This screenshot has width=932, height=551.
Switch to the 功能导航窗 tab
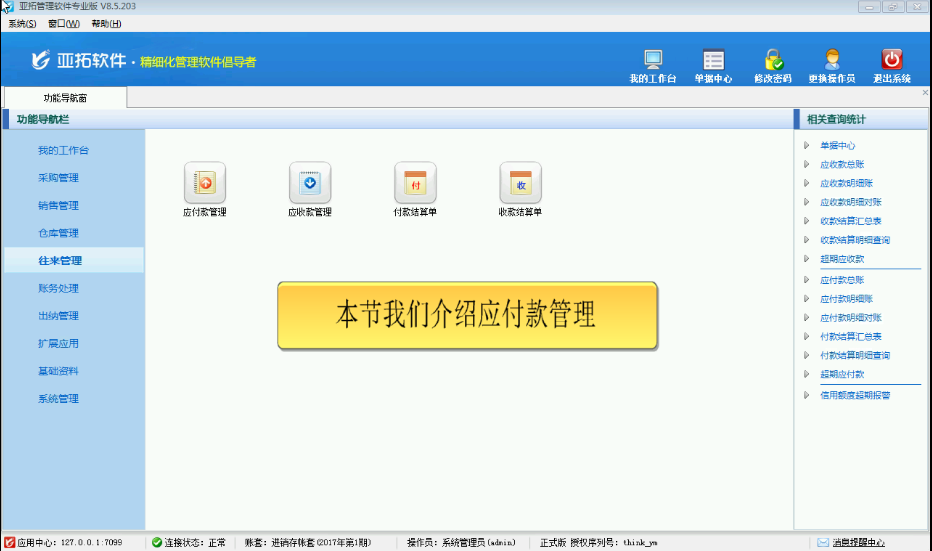click(65, 98)
